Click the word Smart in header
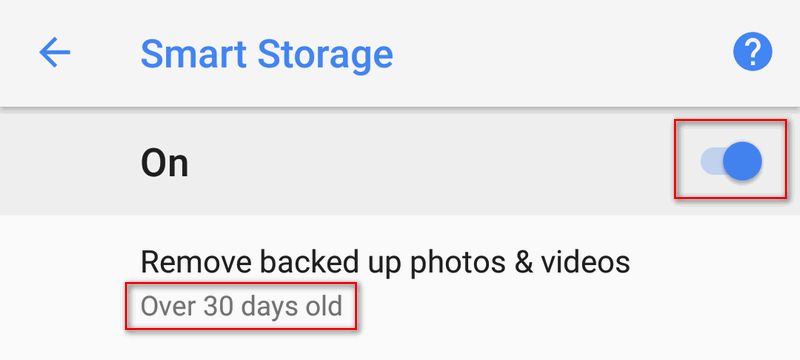Screen dimensions: 800x360 click(x=195, y=53)
